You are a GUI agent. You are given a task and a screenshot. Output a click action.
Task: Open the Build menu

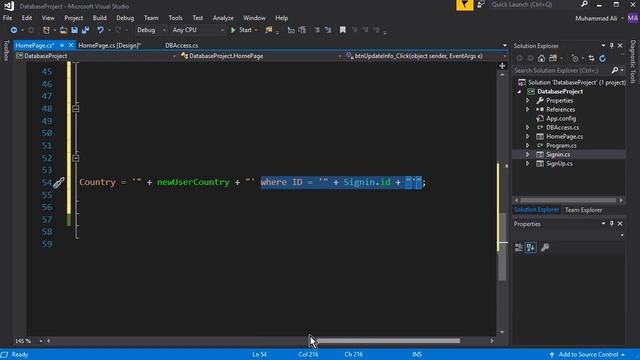tap(99, 18)
